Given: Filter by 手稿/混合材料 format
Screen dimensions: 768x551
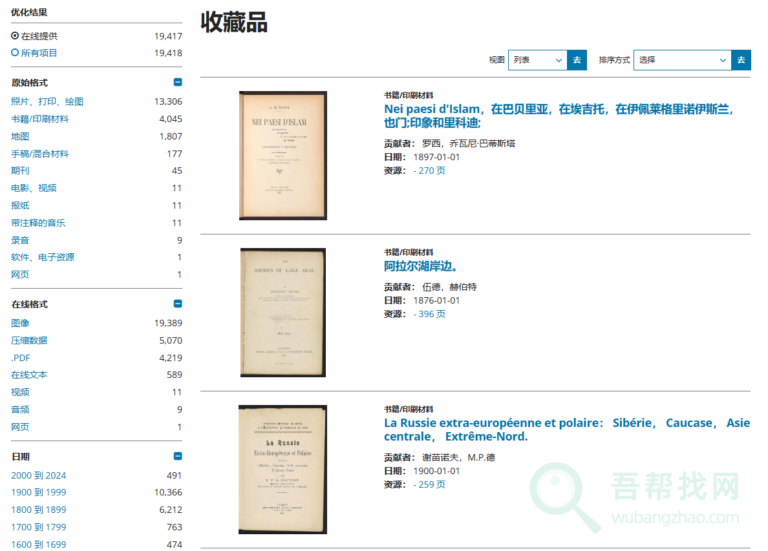Looking at the screenshot, I should (x=40, y=154).
